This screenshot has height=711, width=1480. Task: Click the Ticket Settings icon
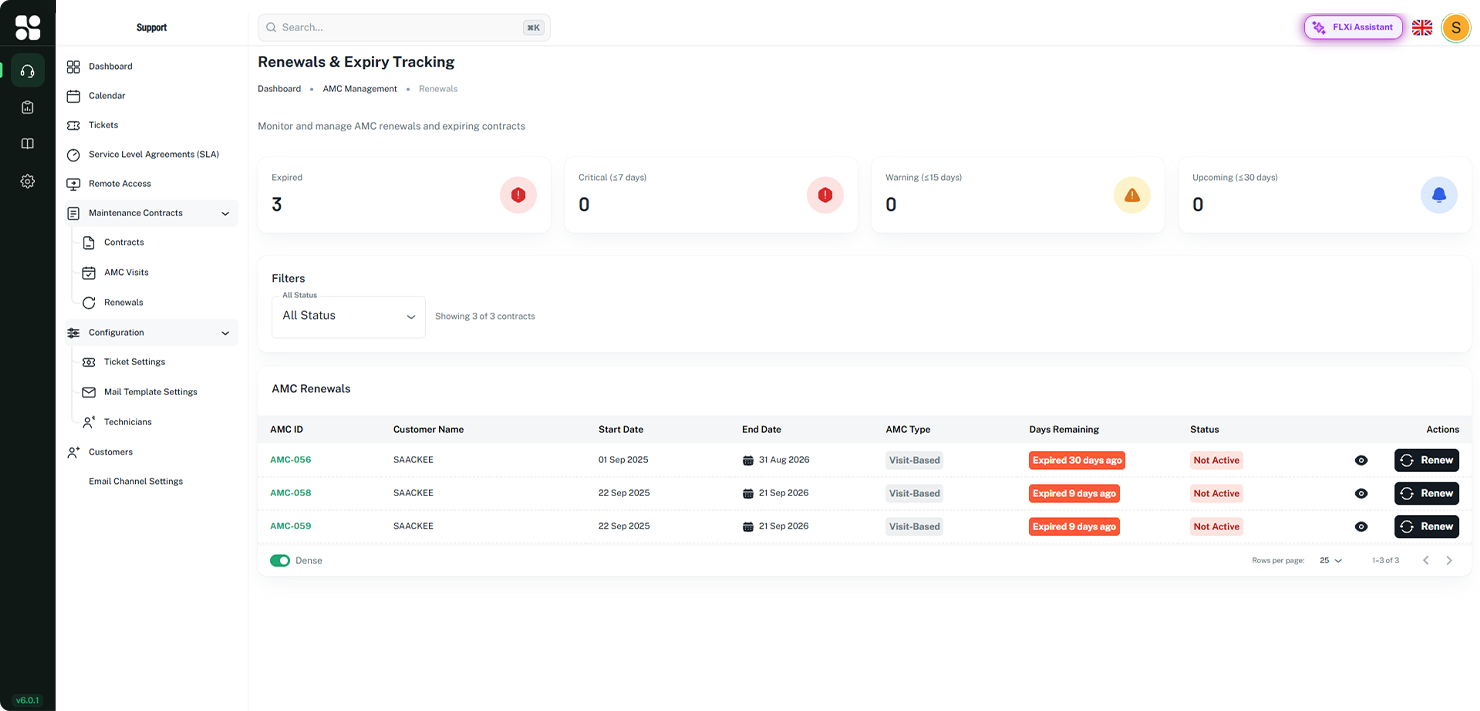[x=89, y=362]
